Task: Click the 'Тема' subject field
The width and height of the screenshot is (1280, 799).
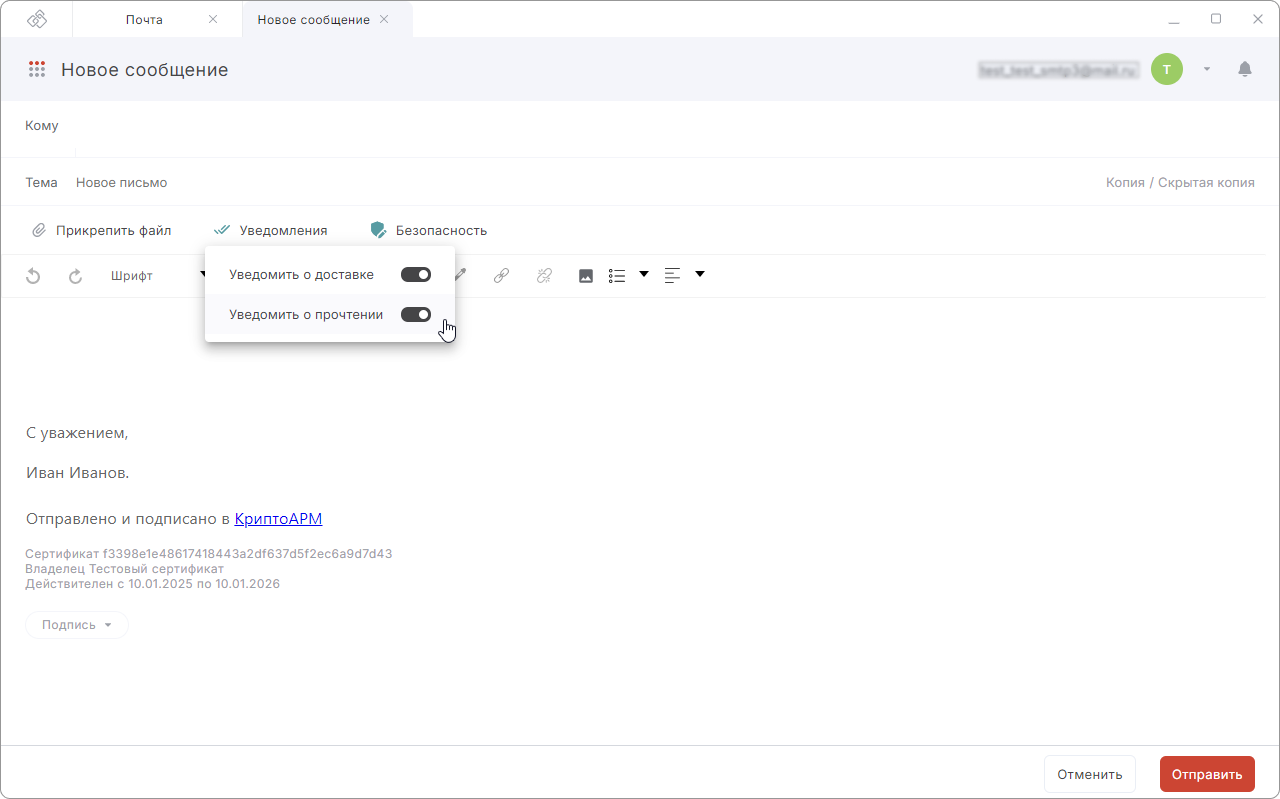Action: 580,183
